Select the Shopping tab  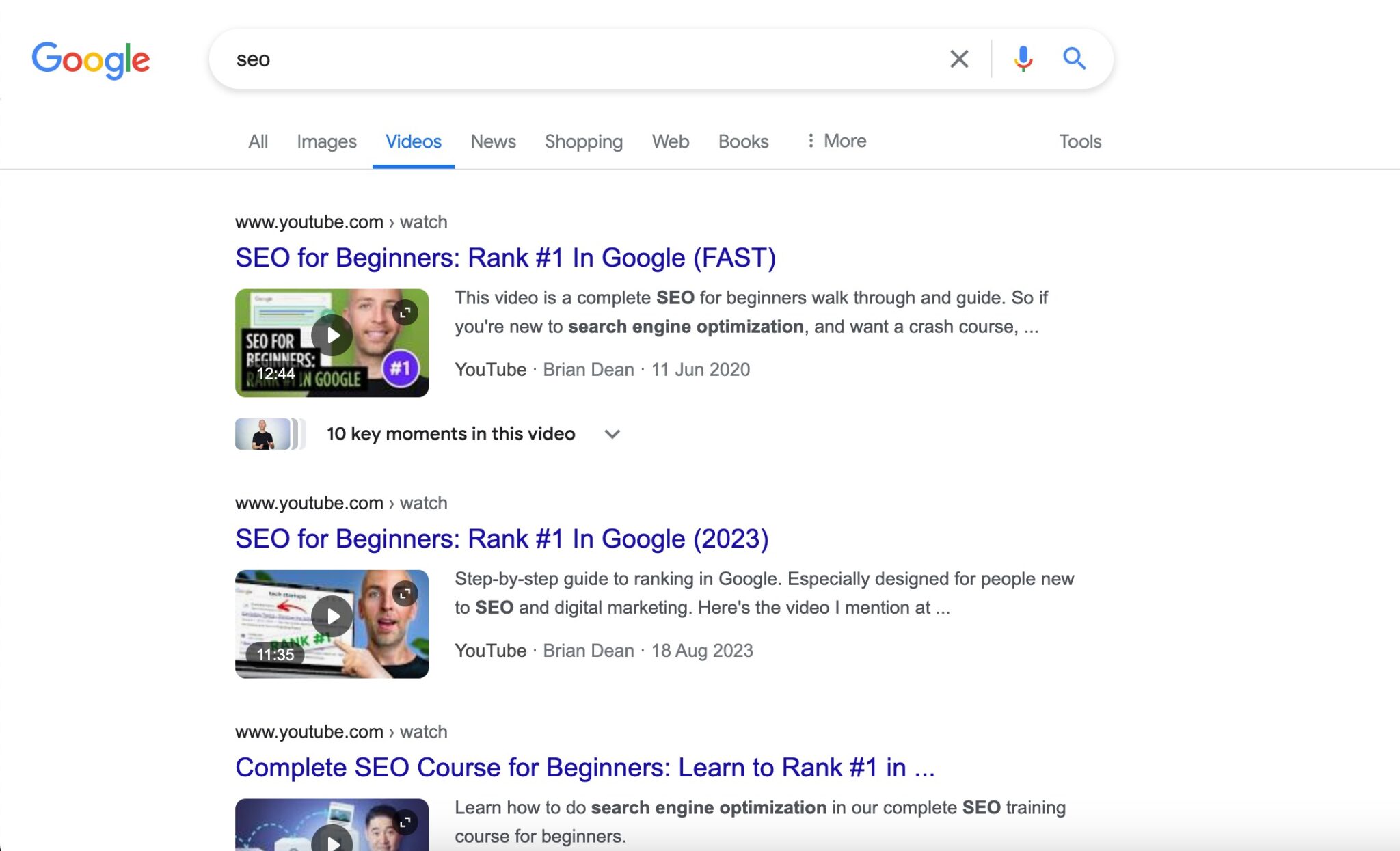click(x=583, y=141)
